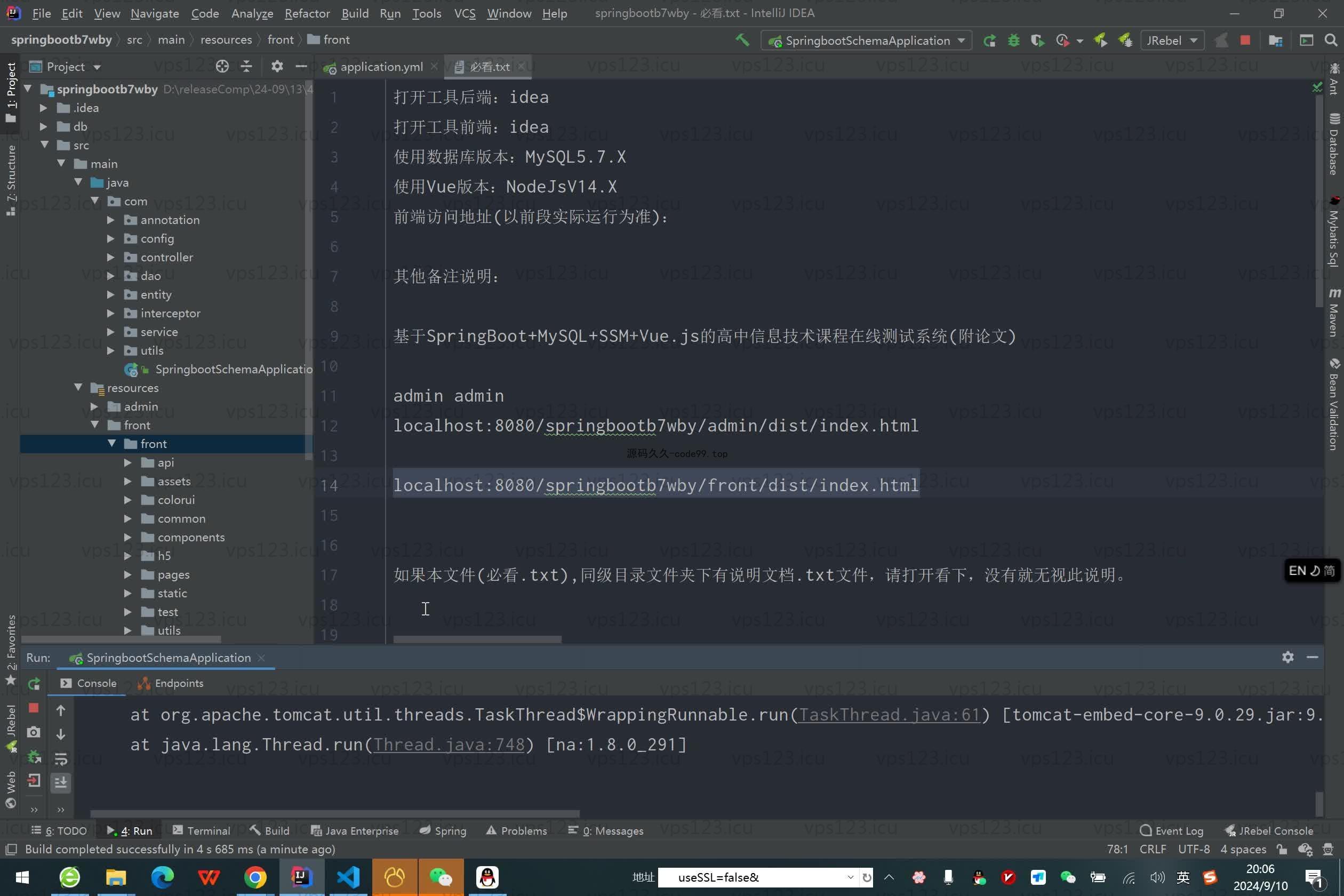Screen dimensions: 1344x896
Task: Toggle the Database side panel
Action: [x=1334, y=144]
